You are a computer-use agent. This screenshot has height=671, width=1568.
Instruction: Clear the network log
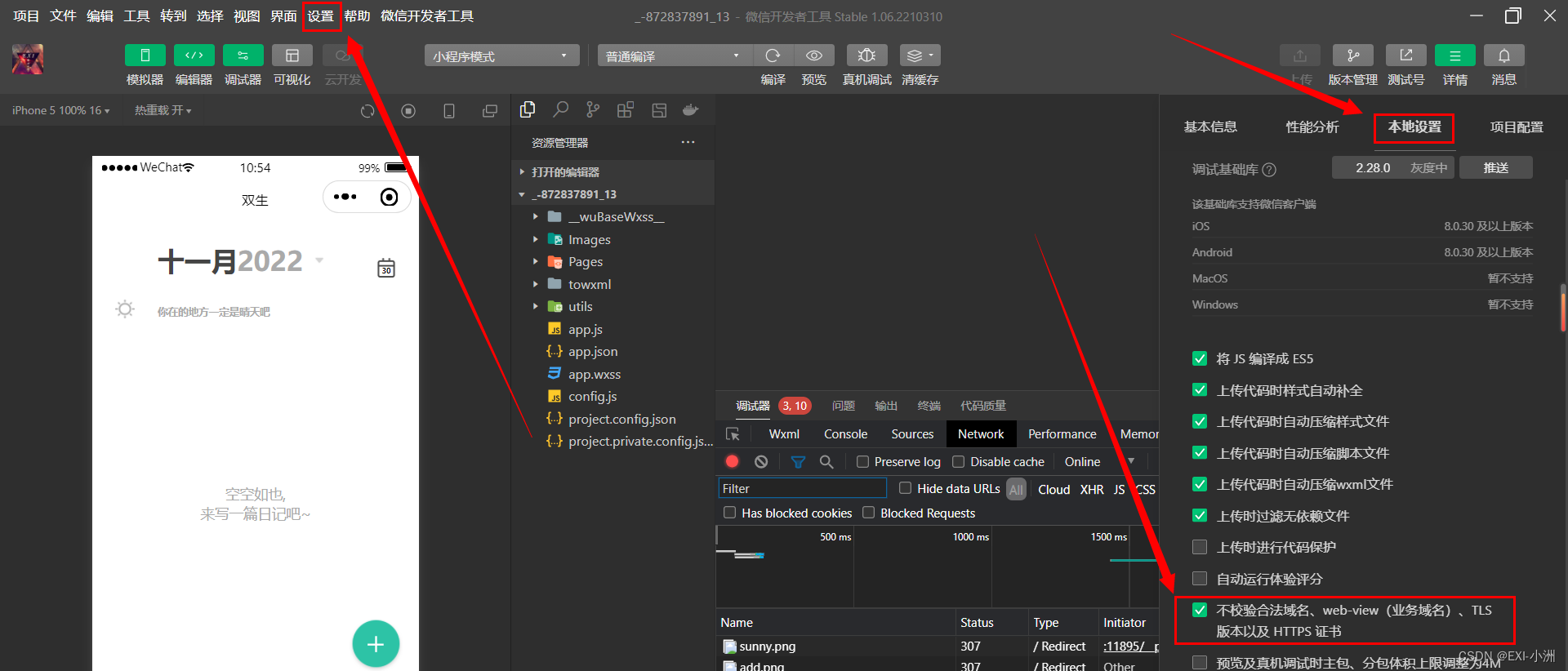pyautogui.click(x=761, y=461)
